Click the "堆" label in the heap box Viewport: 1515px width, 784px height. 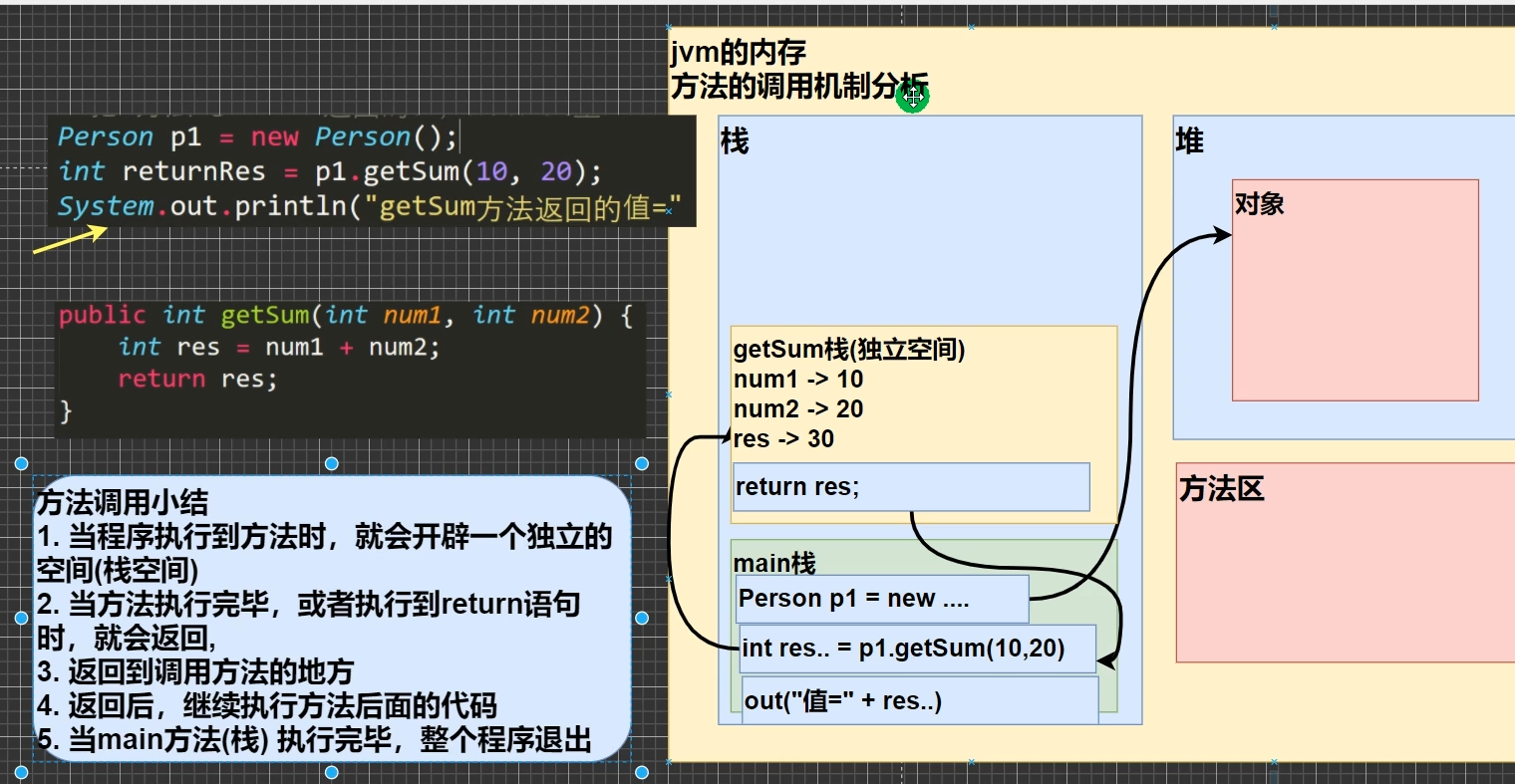[x=1189, y=141]
